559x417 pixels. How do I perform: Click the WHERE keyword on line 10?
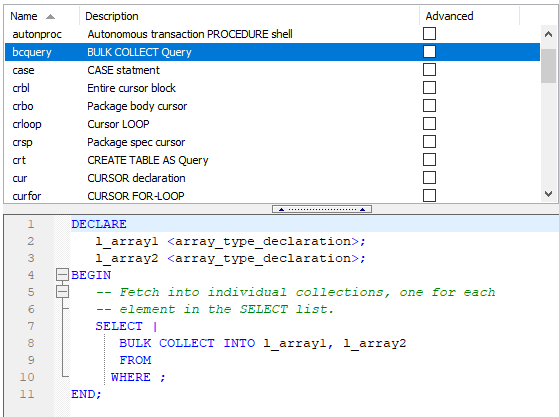click(131, 377)
